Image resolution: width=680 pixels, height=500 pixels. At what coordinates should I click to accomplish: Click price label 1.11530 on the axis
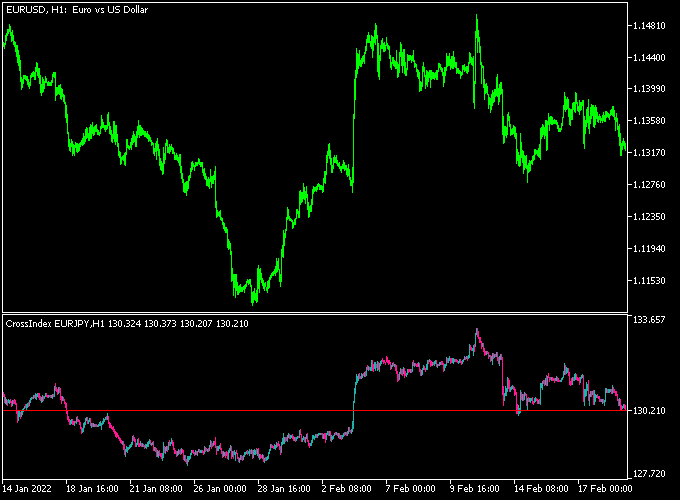[x=649, y=281]
